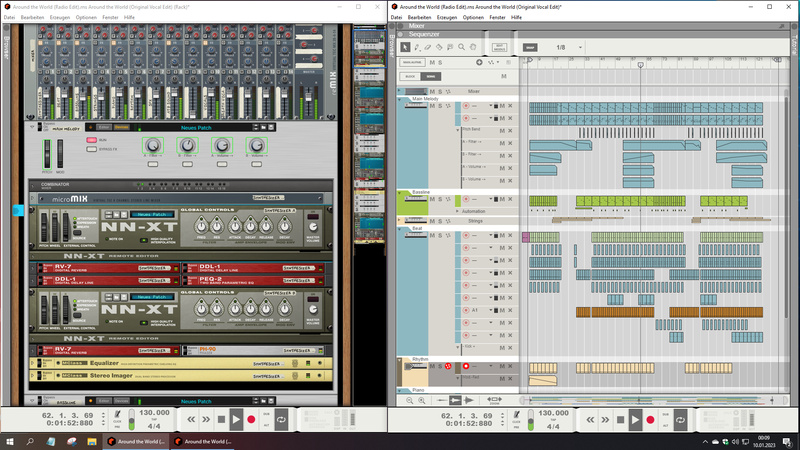This screenshot has height=450, width=800.
Task: Click zoom in magnifier below sequencer tracks
Action: tap(421, 401)
